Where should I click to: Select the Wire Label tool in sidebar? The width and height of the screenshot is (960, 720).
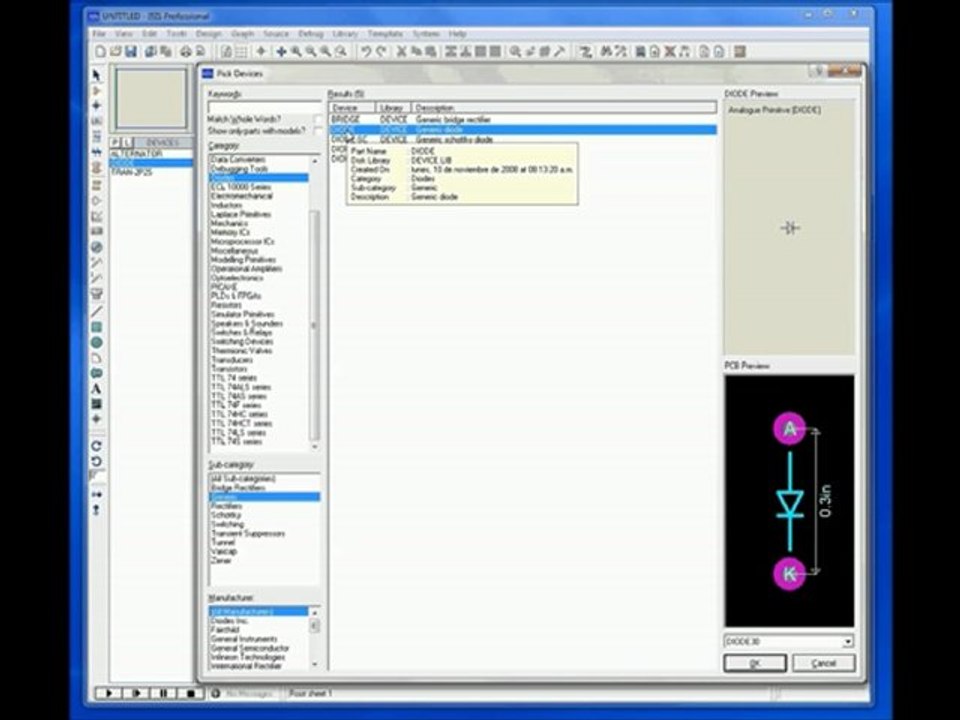pyautogui.click(x=96, y=121)
